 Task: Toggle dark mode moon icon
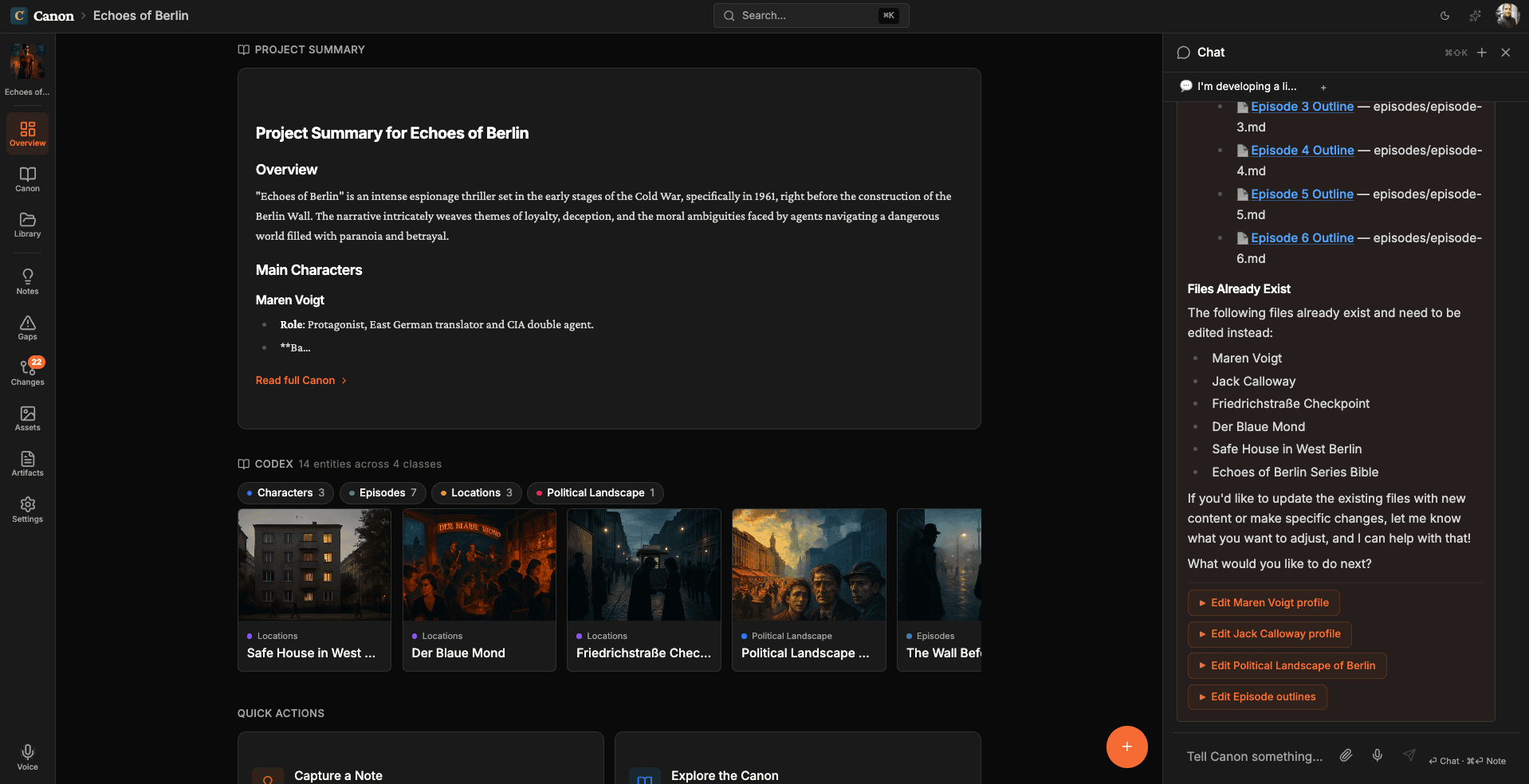(x=1444, y=16)
